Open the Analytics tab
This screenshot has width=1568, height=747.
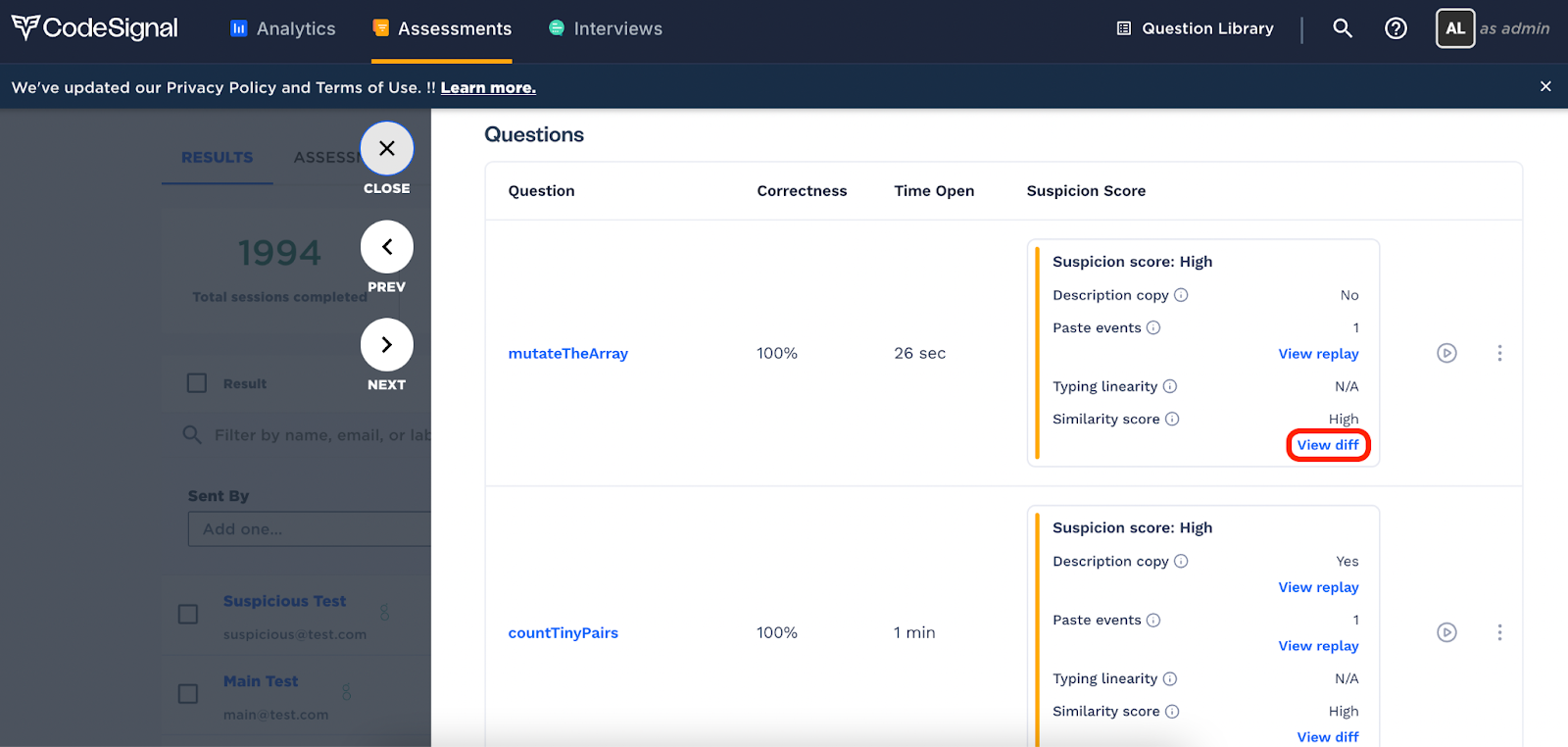pyautogui.click(x=283, y=28)
